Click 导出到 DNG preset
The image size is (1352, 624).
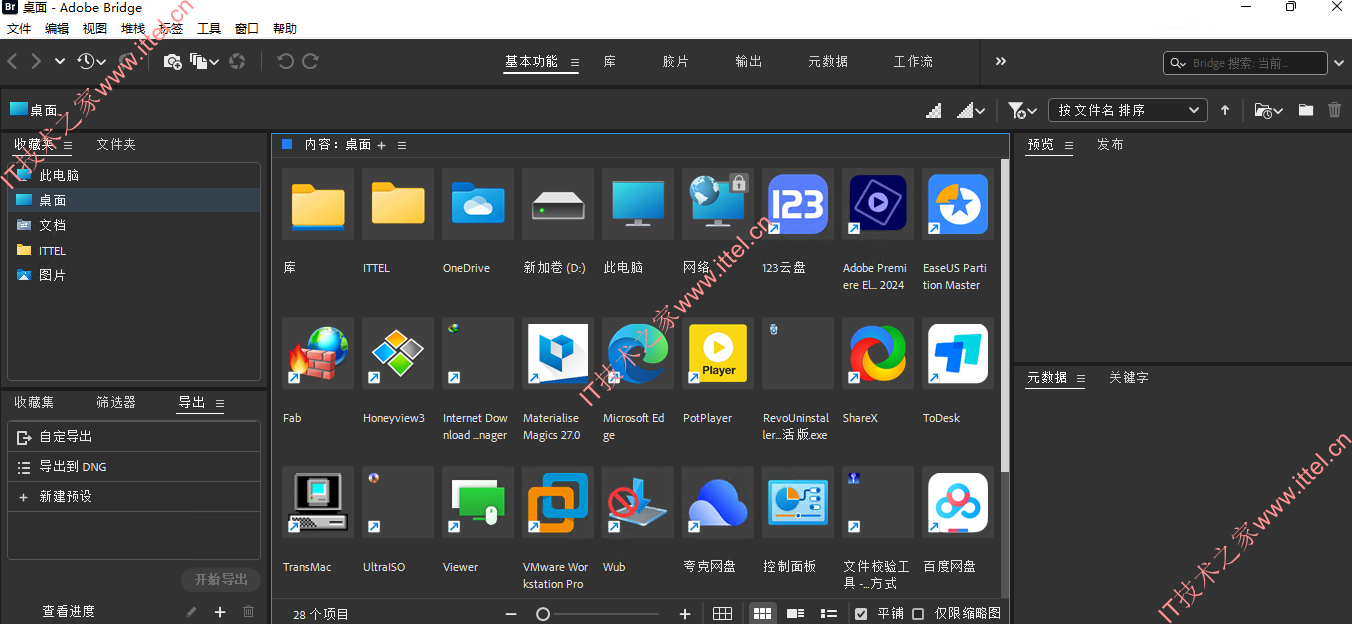point(134,467)
